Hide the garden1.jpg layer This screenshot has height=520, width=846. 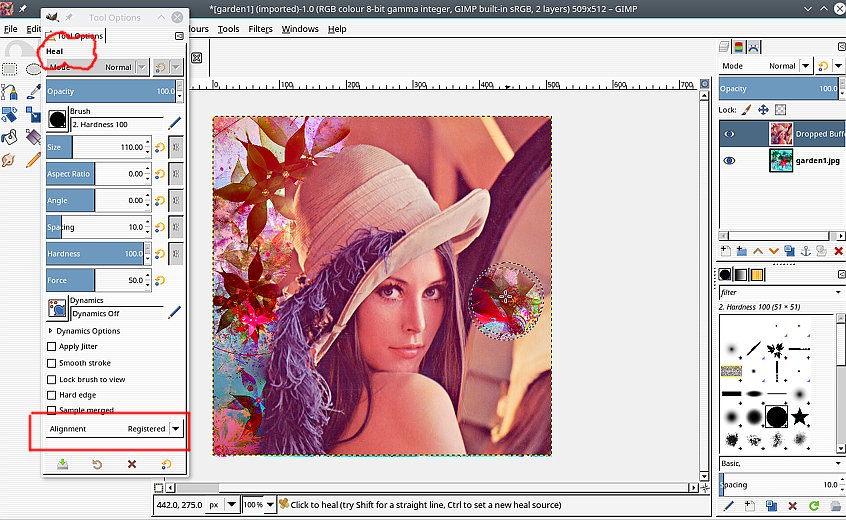coord(729,161)
